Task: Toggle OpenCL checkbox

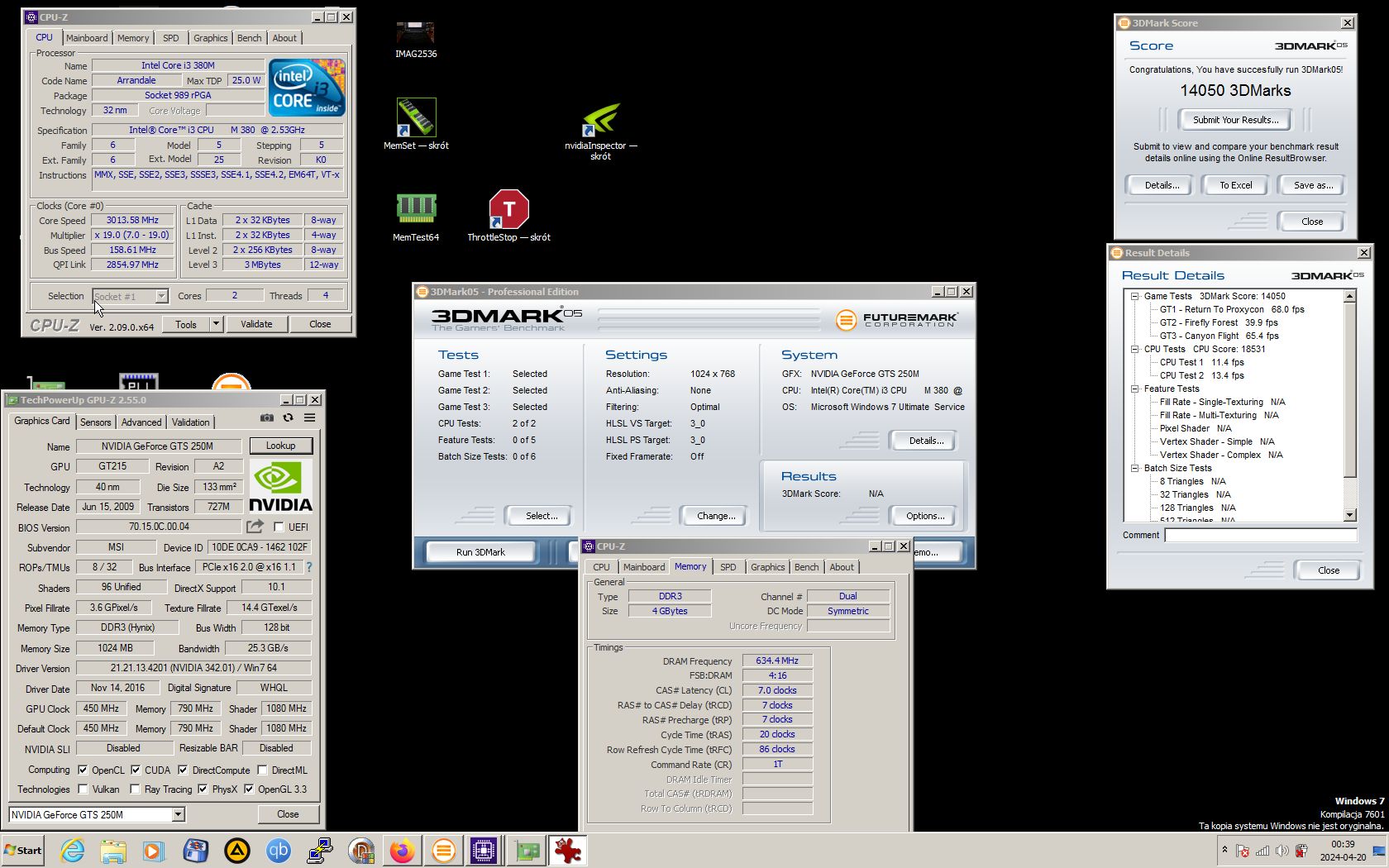Action: tap(83, 770)
